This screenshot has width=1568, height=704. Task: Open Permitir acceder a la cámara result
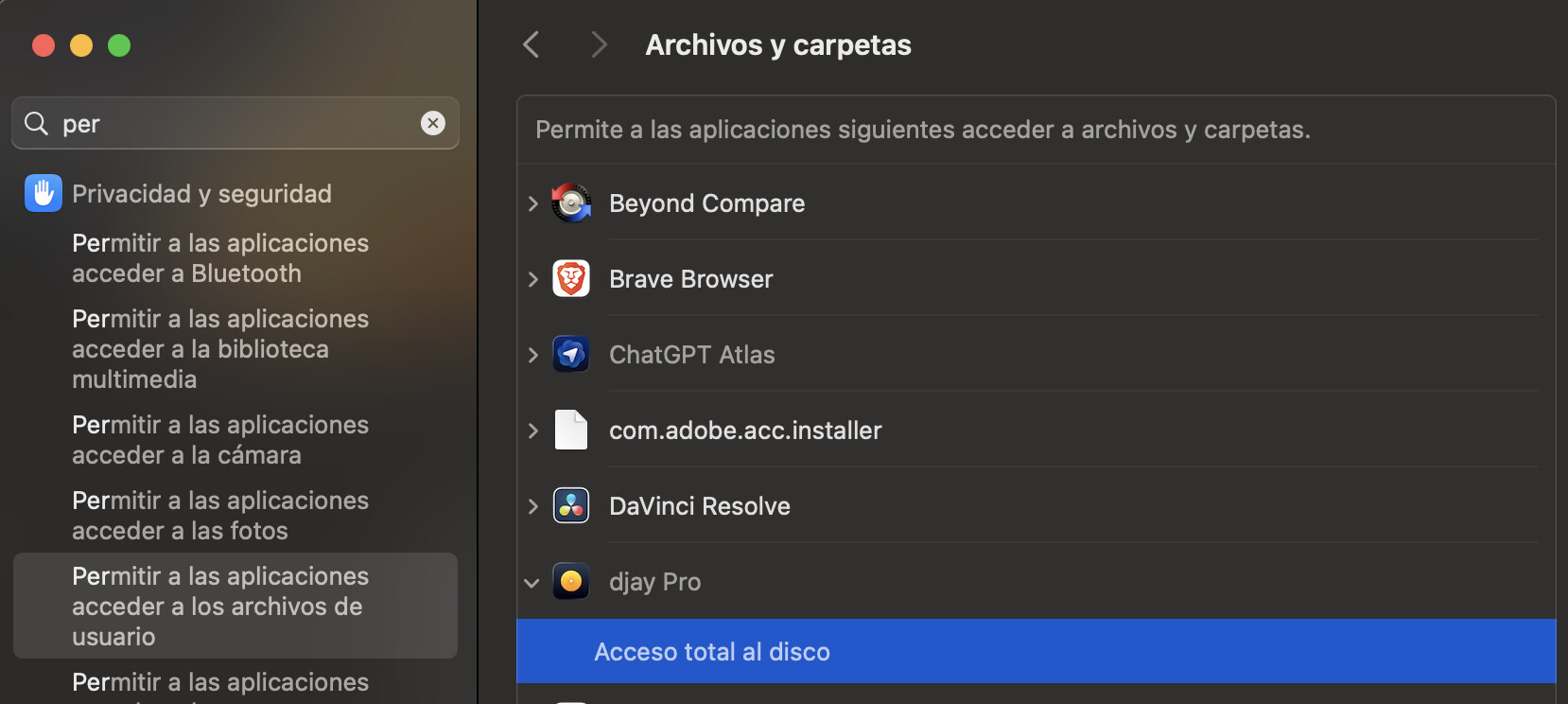(220, 440)
